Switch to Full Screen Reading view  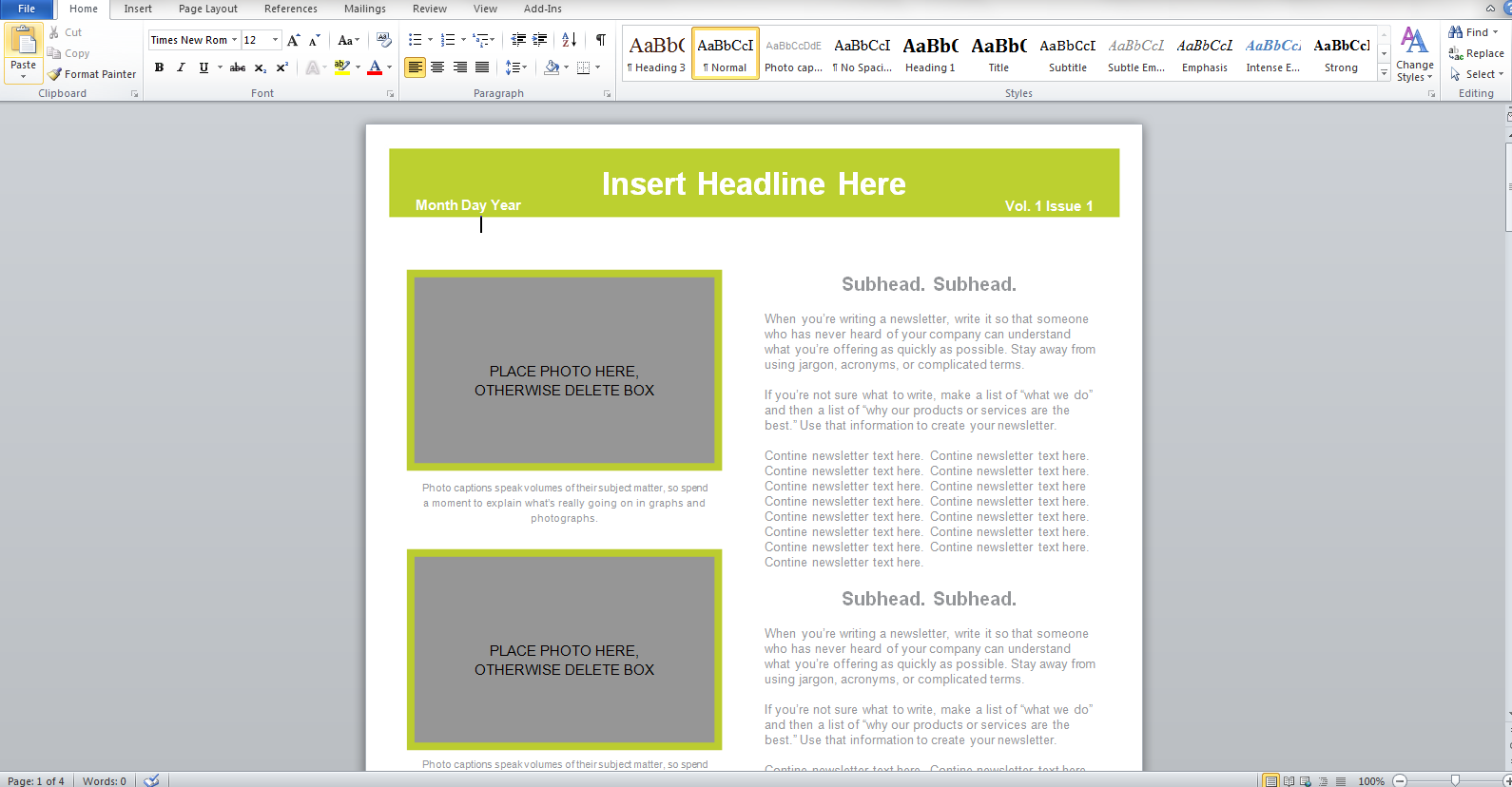1289,781
